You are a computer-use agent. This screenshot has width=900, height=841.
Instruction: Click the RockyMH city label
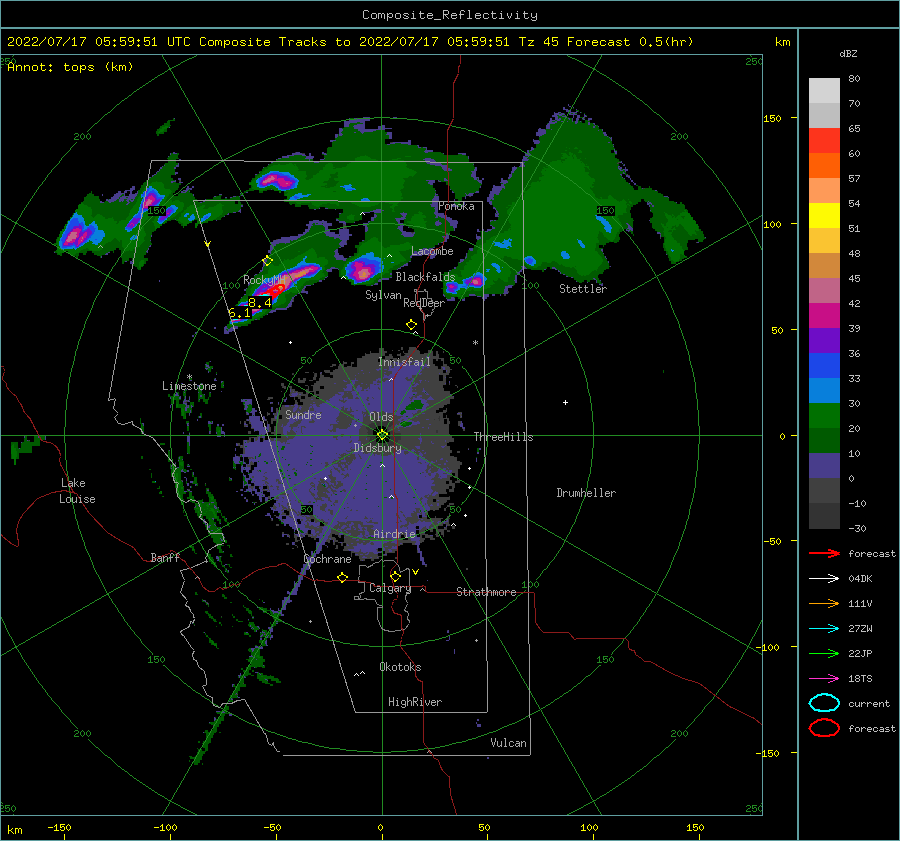click(264, 280)
